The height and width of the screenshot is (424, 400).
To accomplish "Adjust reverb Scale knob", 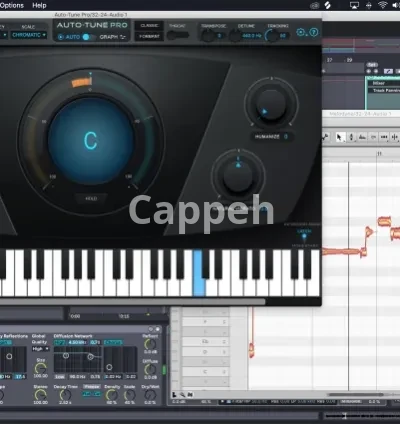I will (129, 395).
